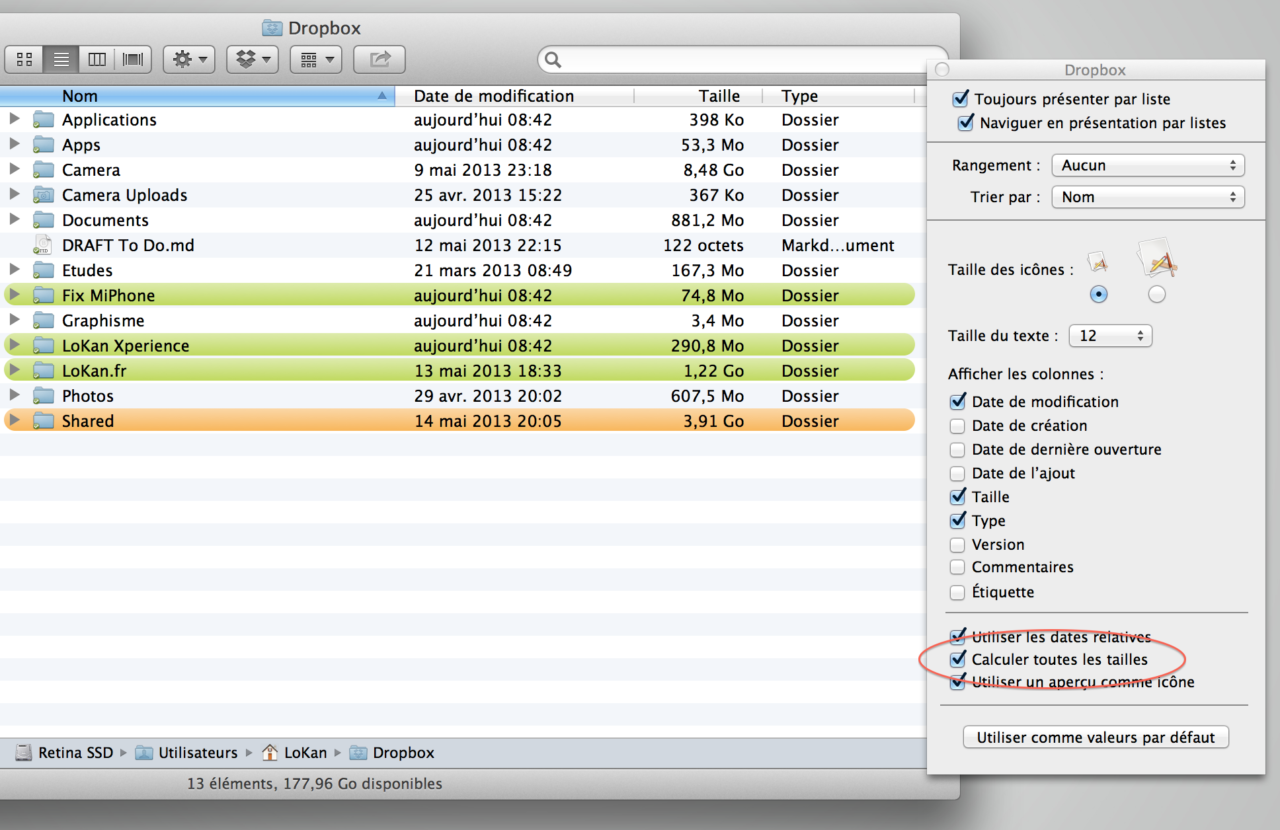This screenshot has width=1280, height=830.
Task: Open the Dropbox toolbar menu
Action: pos(252,59)
